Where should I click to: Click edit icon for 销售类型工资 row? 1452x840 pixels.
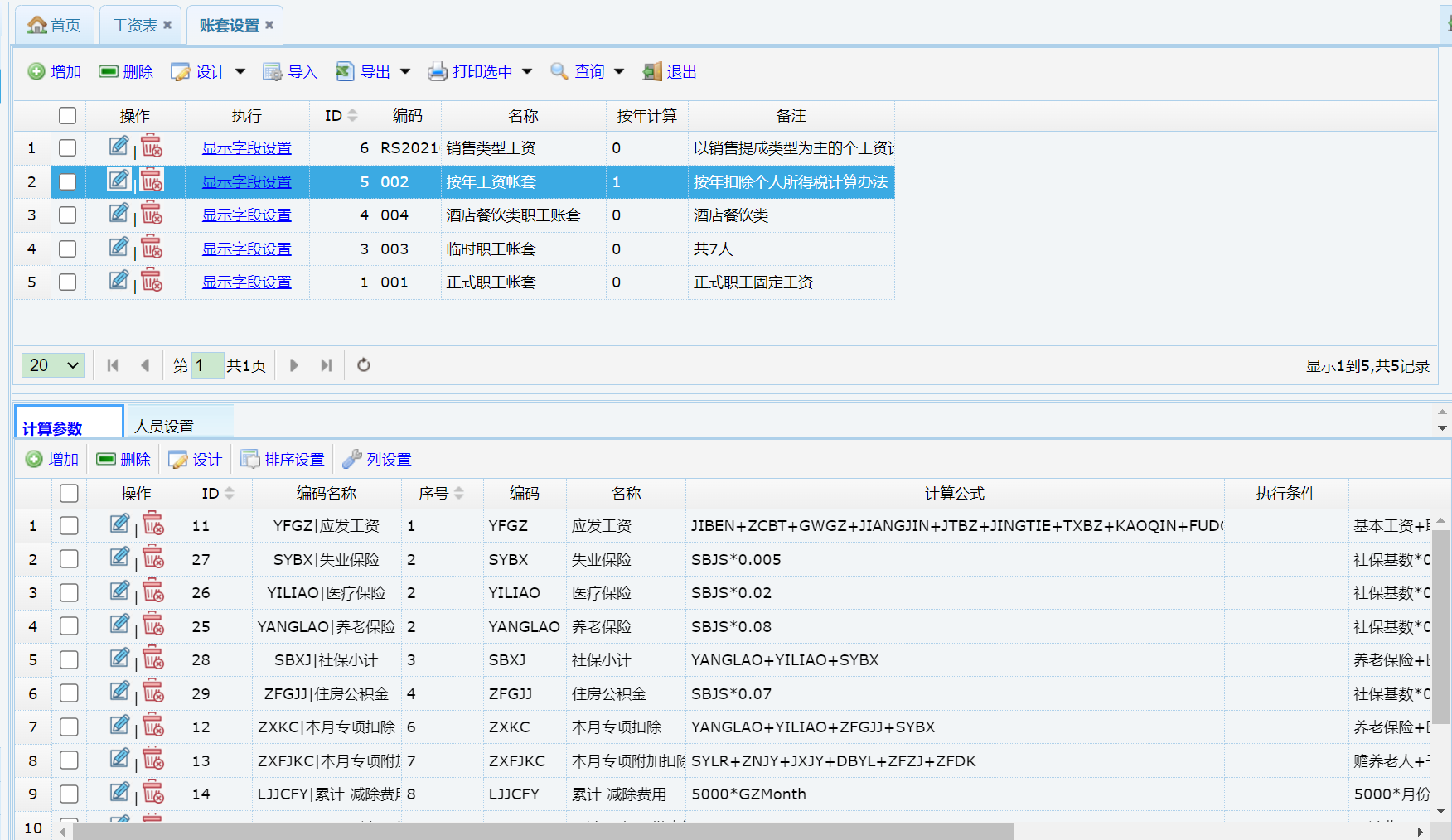pos(119,147)
